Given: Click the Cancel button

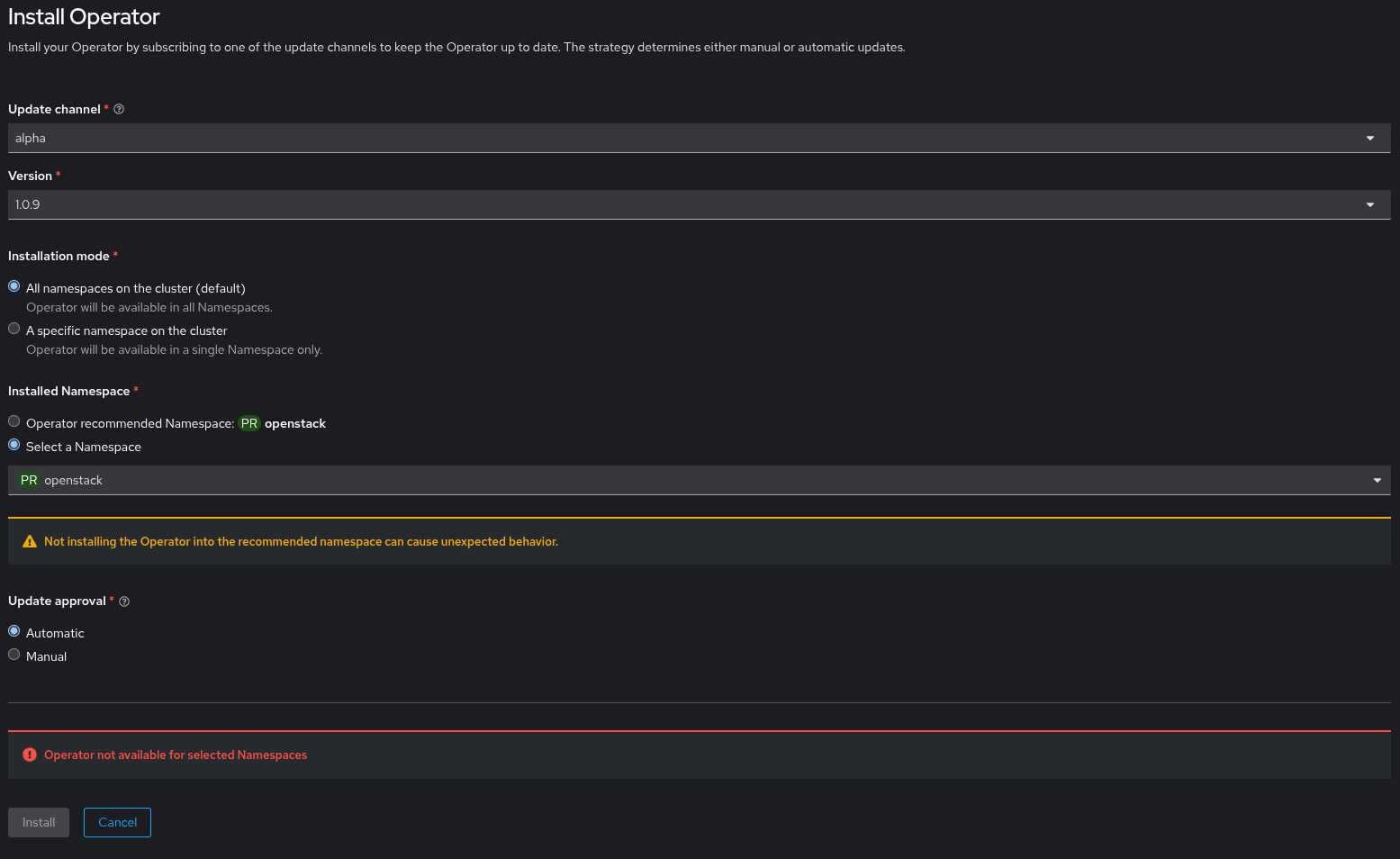Looking at the screenshot, I should pos(117,823).
